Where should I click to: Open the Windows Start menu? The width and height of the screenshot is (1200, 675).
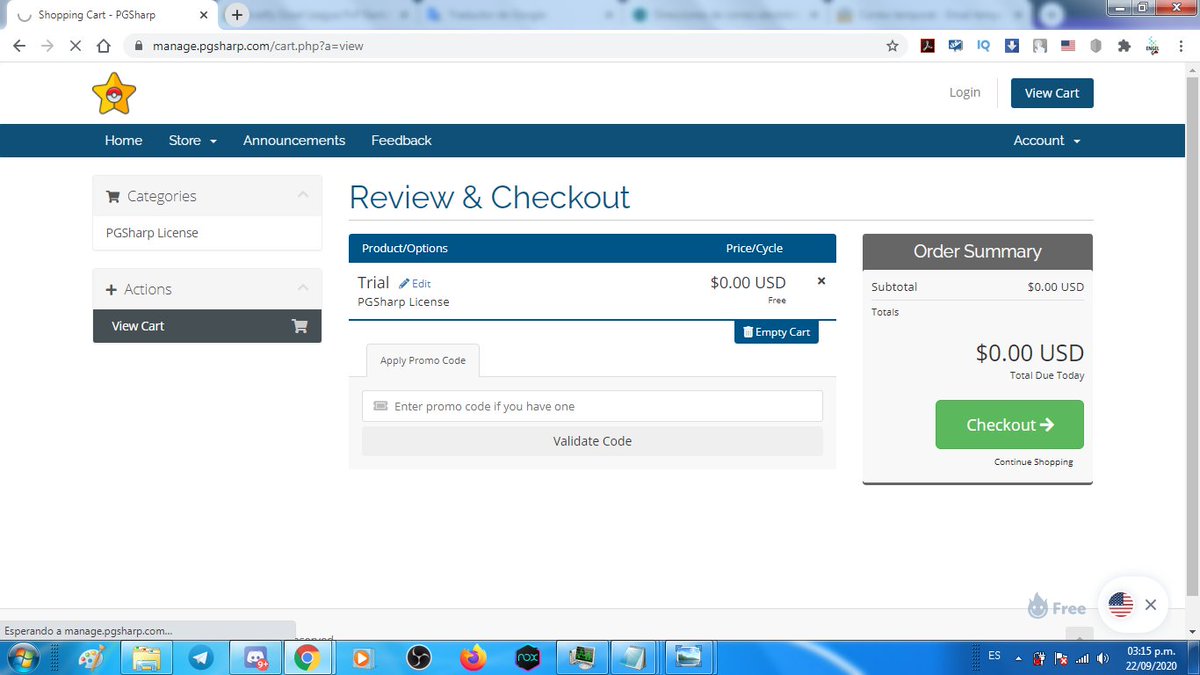pyautogui.click(x=22, y=657)
